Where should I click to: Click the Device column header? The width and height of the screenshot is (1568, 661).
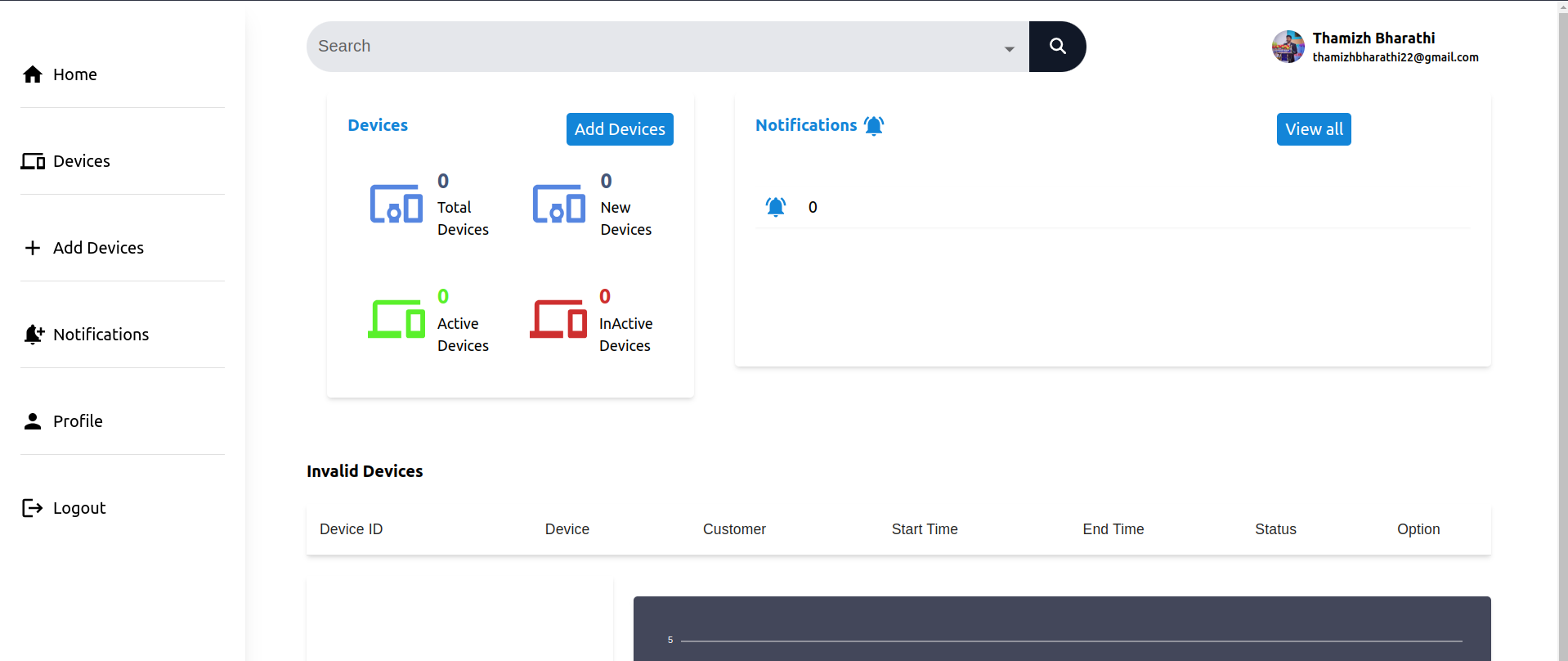pyautogui.click(x=567, y=529)
